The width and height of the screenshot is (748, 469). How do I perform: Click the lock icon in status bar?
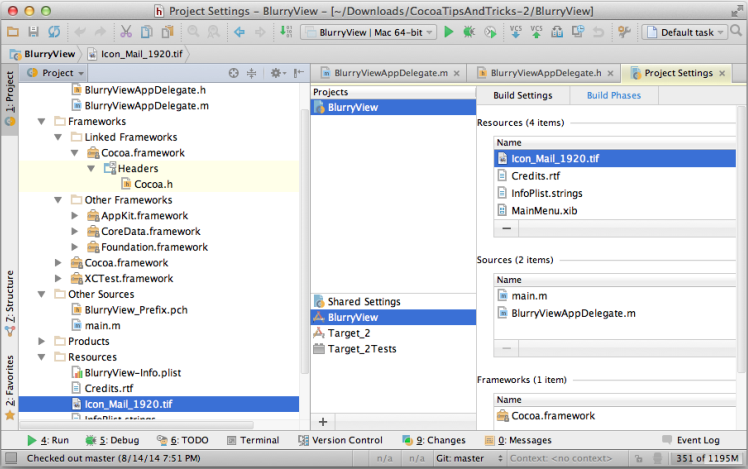pos(638,459)
